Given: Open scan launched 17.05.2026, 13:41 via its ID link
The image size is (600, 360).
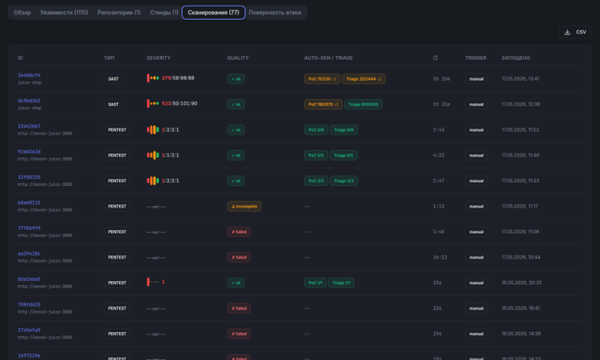Looking at the screenshot, I should (x=29, y=75).
